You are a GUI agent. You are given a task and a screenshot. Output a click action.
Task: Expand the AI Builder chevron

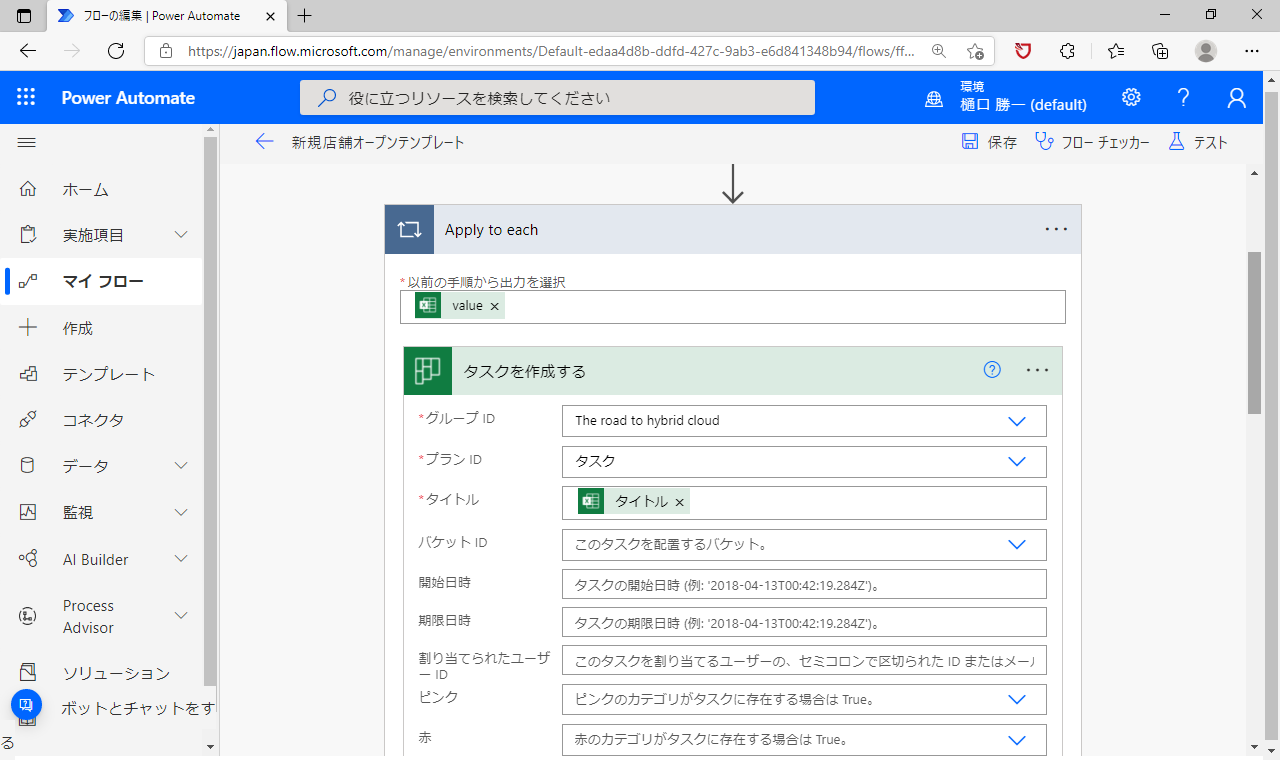pos(181,559)
